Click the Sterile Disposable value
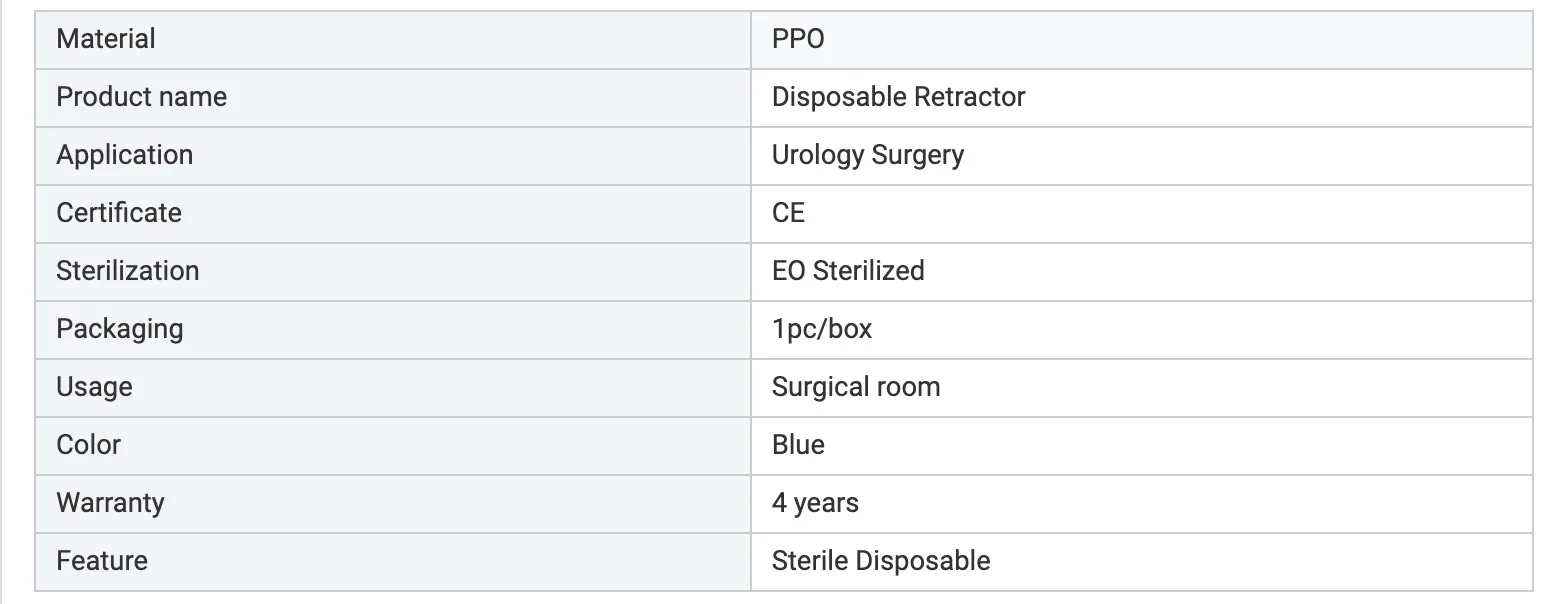 pyautogui.click(x=880, y=561)
